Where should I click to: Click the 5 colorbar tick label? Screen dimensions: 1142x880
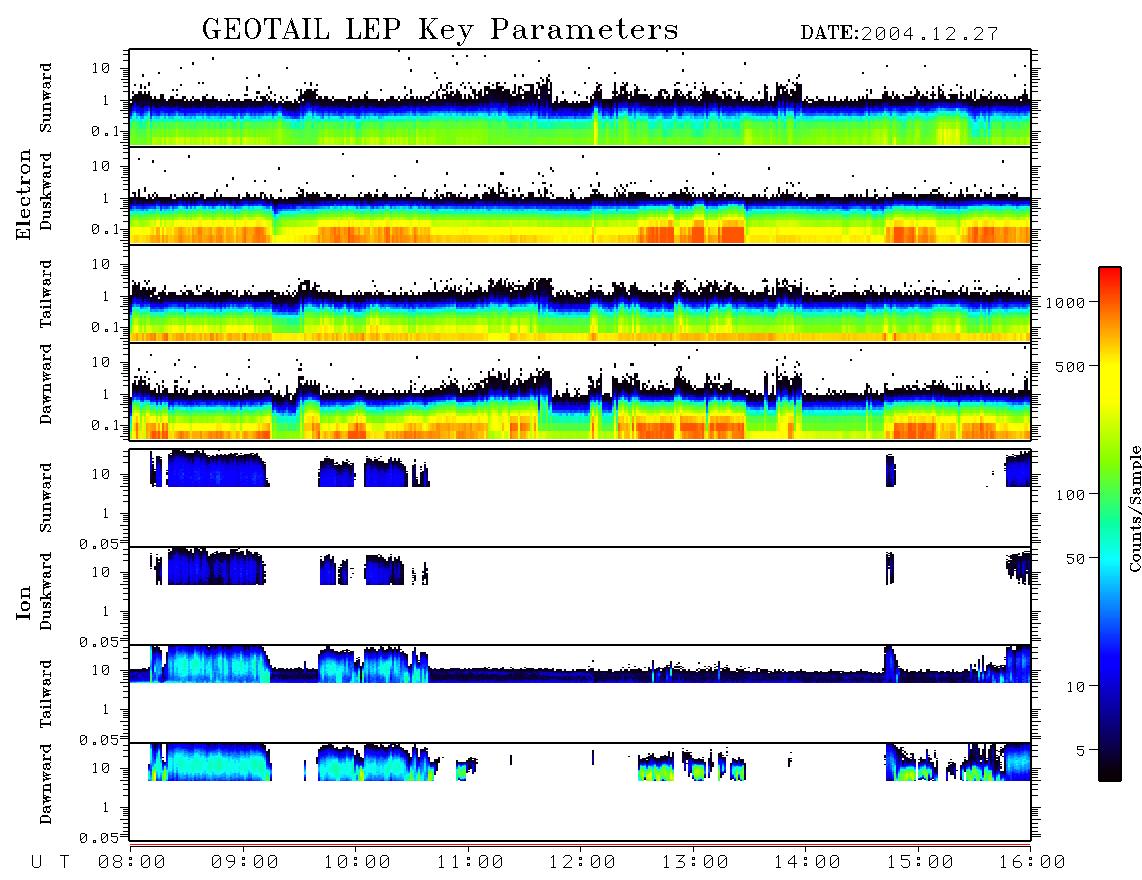tap(1081, 750)
